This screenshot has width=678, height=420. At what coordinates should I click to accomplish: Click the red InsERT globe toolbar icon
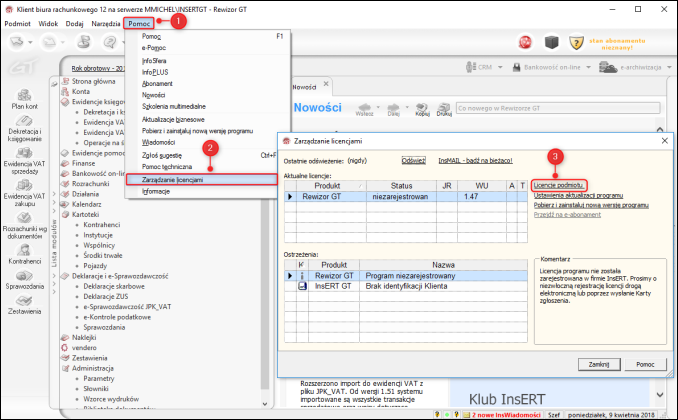pos(525,42)
